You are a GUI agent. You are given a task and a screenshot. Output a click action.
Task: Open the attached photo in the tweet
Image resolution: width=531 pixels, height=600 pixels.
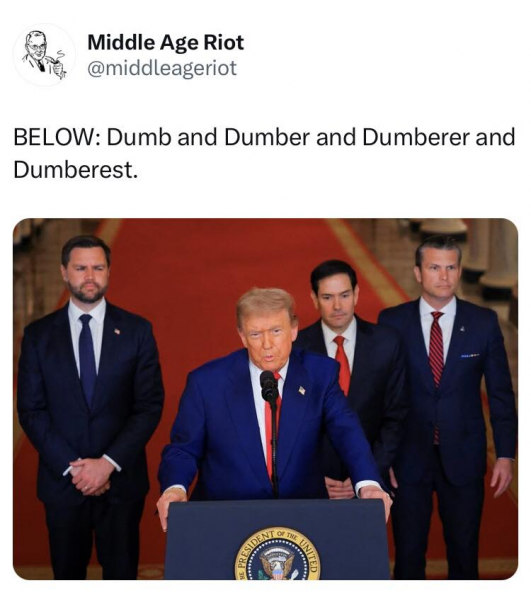266,399
